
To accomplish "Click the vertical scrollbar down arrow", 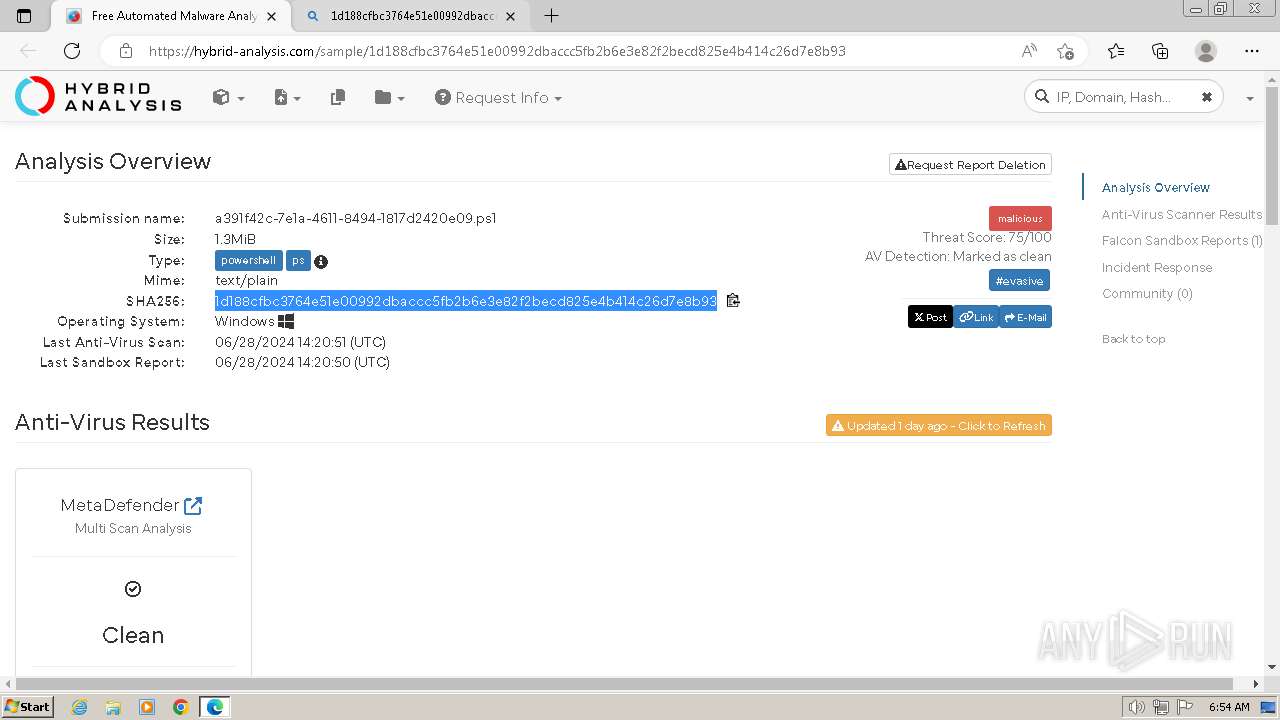I will pos(1272,667).
